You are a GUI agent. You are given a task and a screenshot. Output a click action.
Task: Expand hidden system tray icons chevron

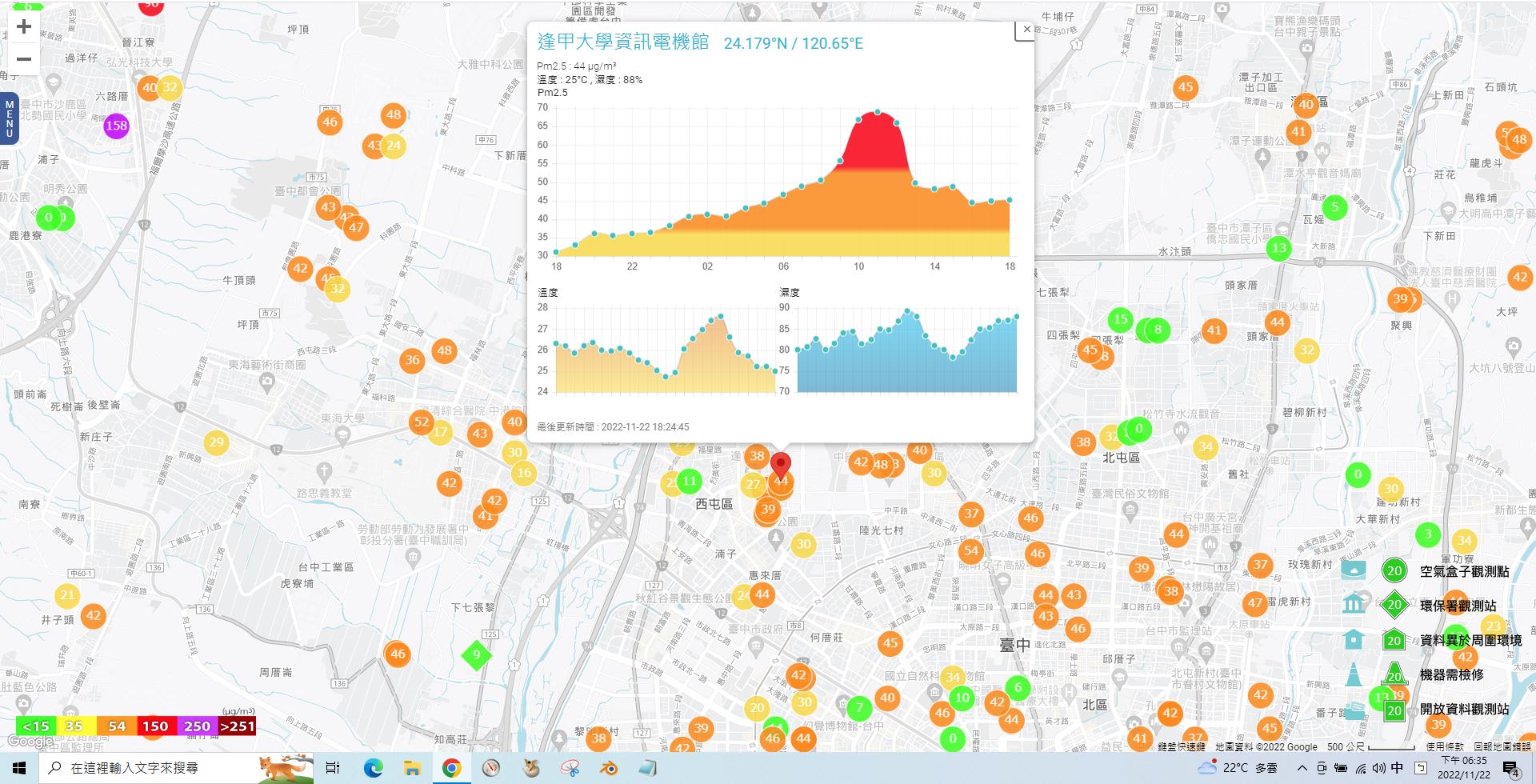[1302, 768]
